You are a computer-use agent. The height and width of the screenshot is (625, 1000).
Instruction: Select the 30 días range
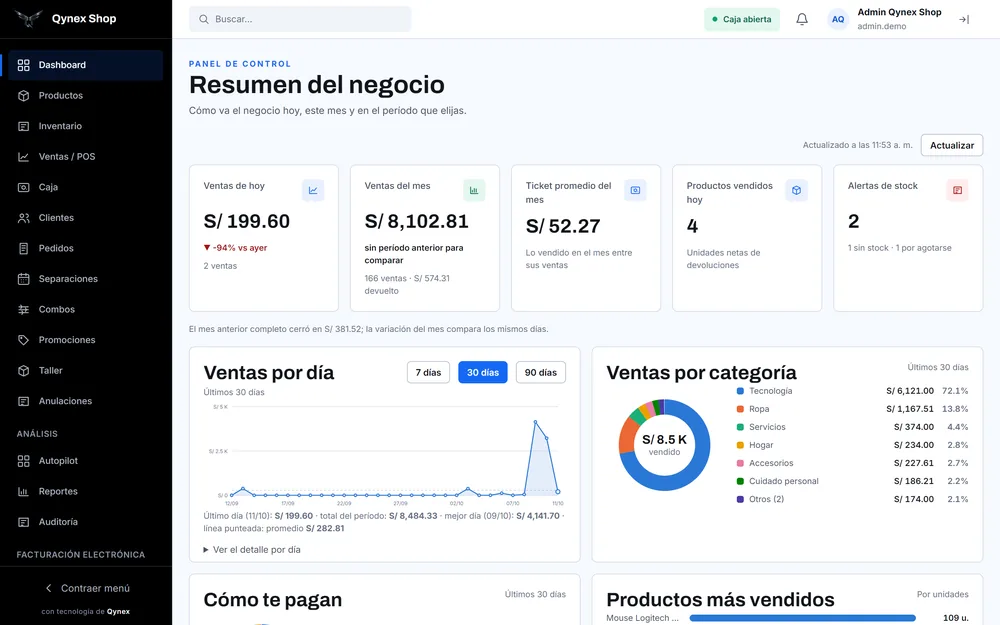[x=483, y=372]
